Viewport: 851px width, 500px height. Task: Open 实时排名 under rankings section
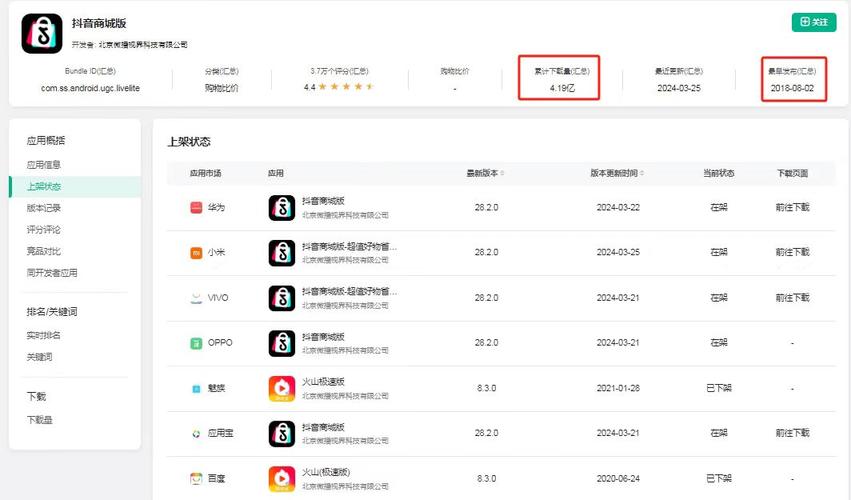pyautogui.click(x=44, y=335)
